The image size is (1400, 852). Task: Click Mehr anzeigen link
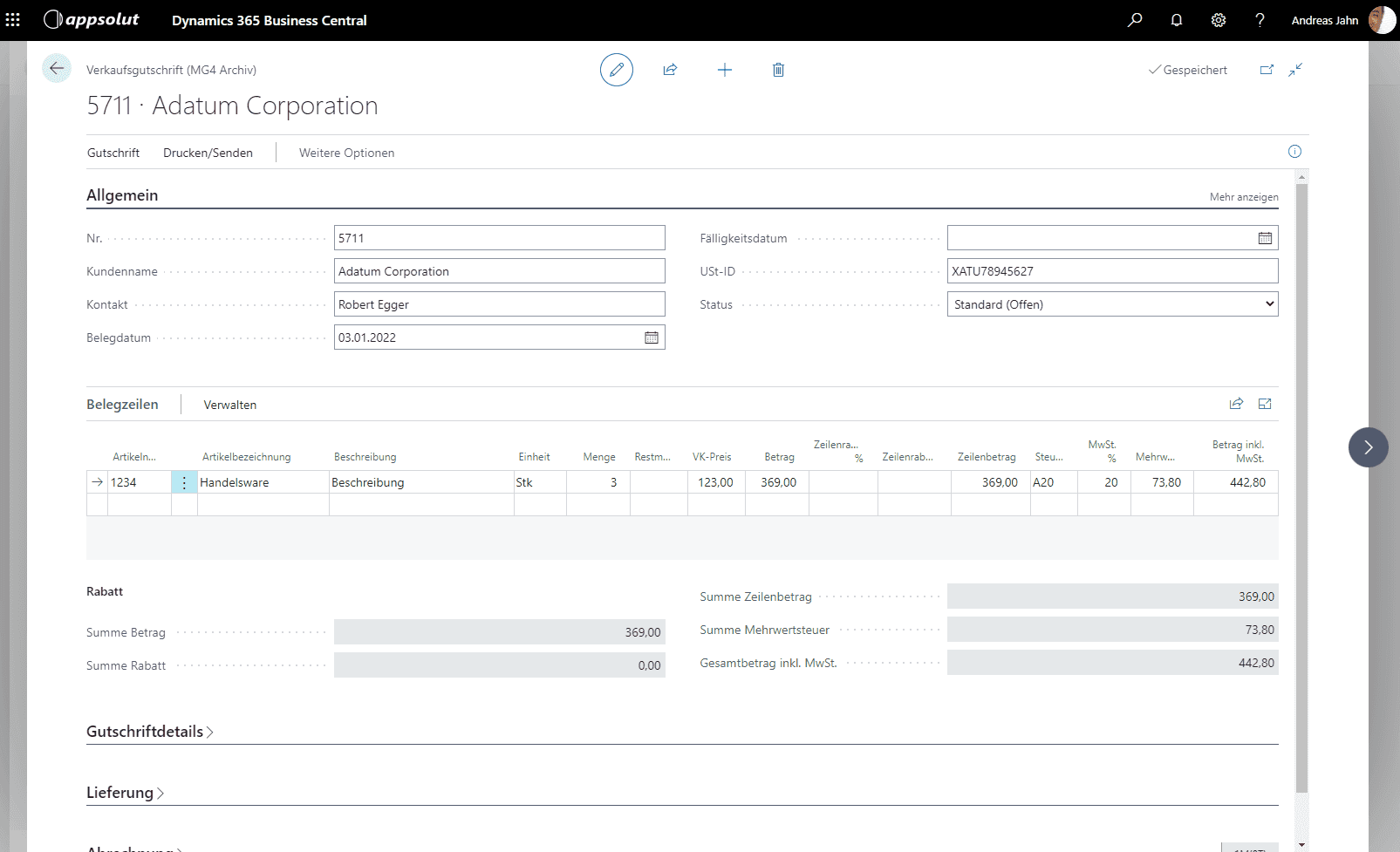1243,197
